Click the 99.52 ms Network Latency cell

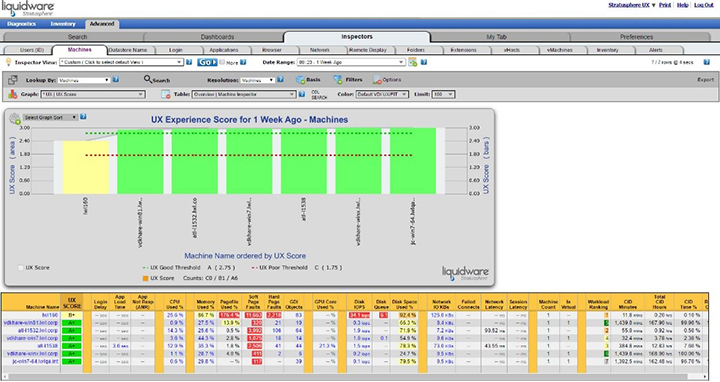point(494,331)
